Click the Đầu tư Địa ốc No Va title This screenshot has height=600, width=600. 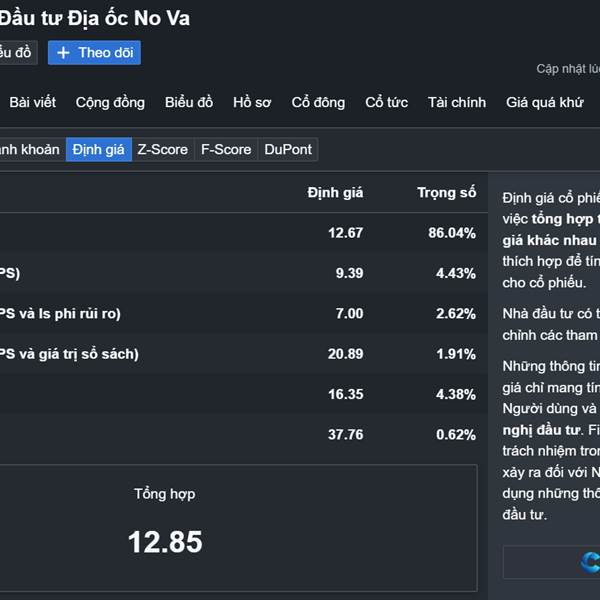tap(95, 18)
